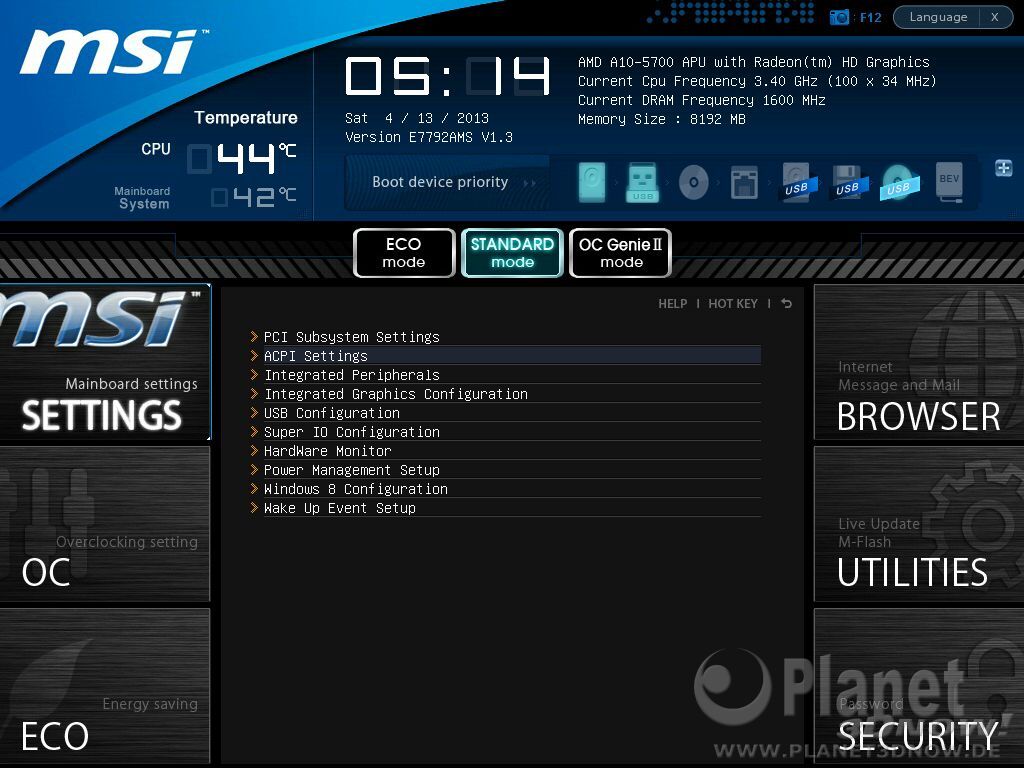Switch to STANDARD mode

click(x=512, y=253)
